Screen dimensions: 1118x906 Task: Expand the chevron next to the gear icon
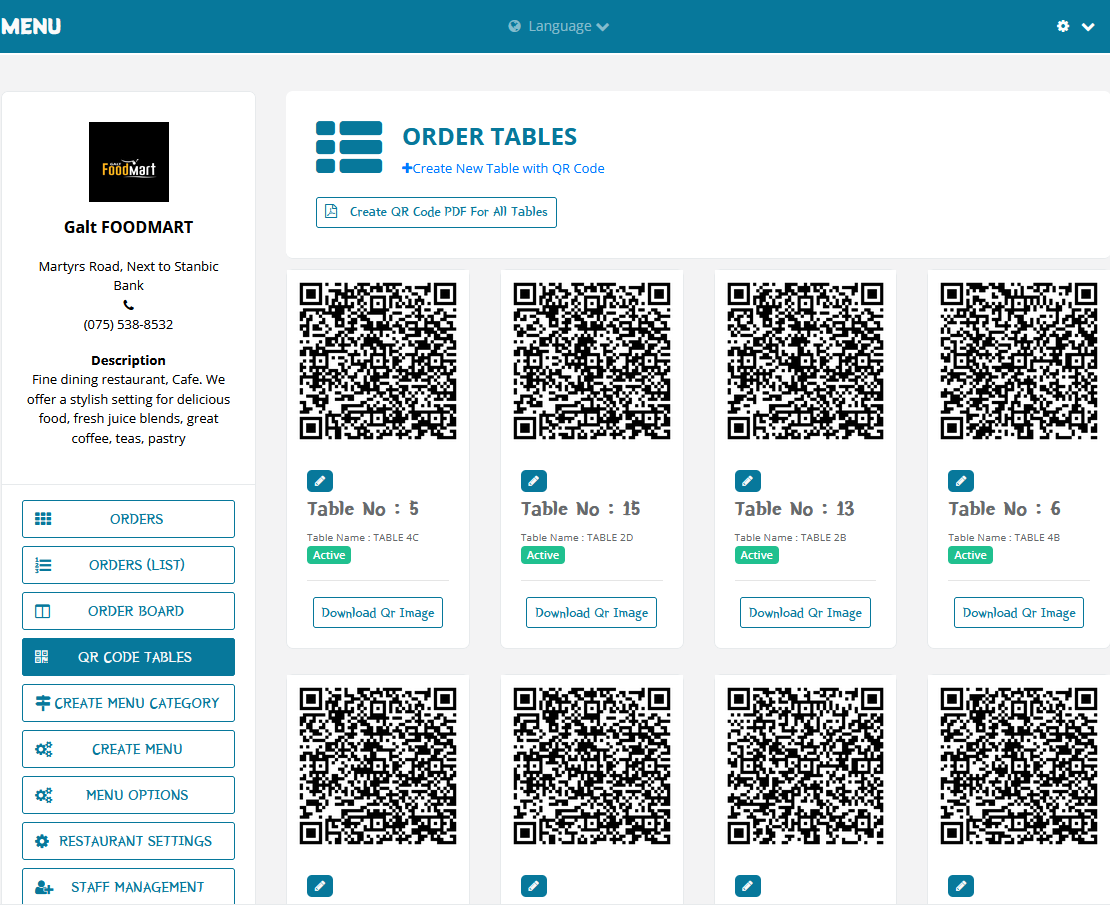pyautogui.click(x=1088, y=27)
